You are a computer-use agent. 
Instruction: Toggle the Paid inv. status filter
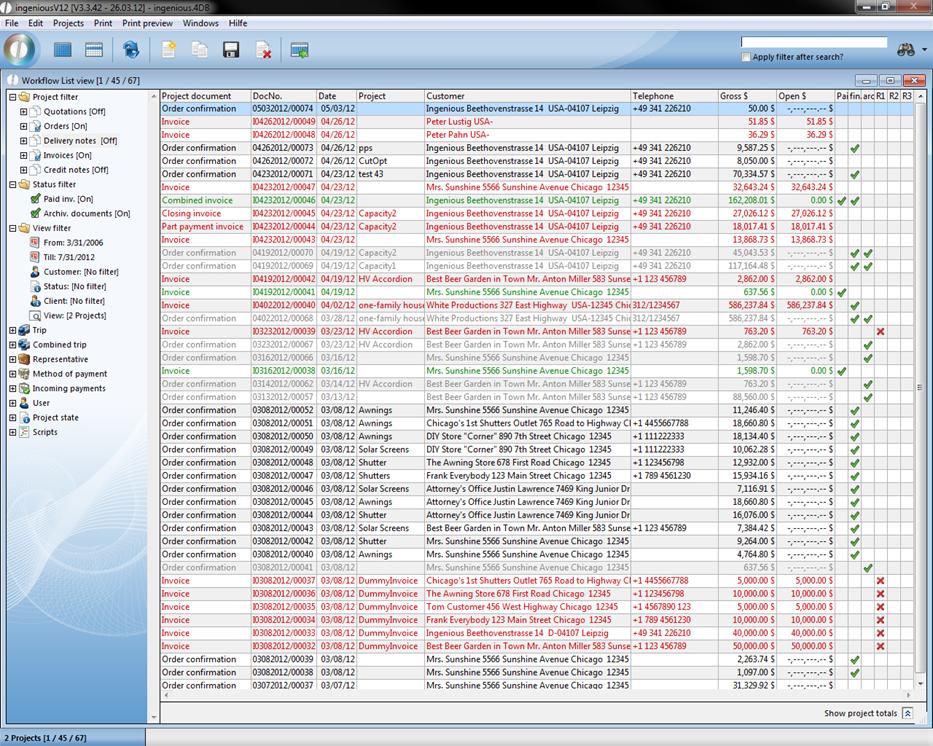pyautogui.click(x=36, y=199)
